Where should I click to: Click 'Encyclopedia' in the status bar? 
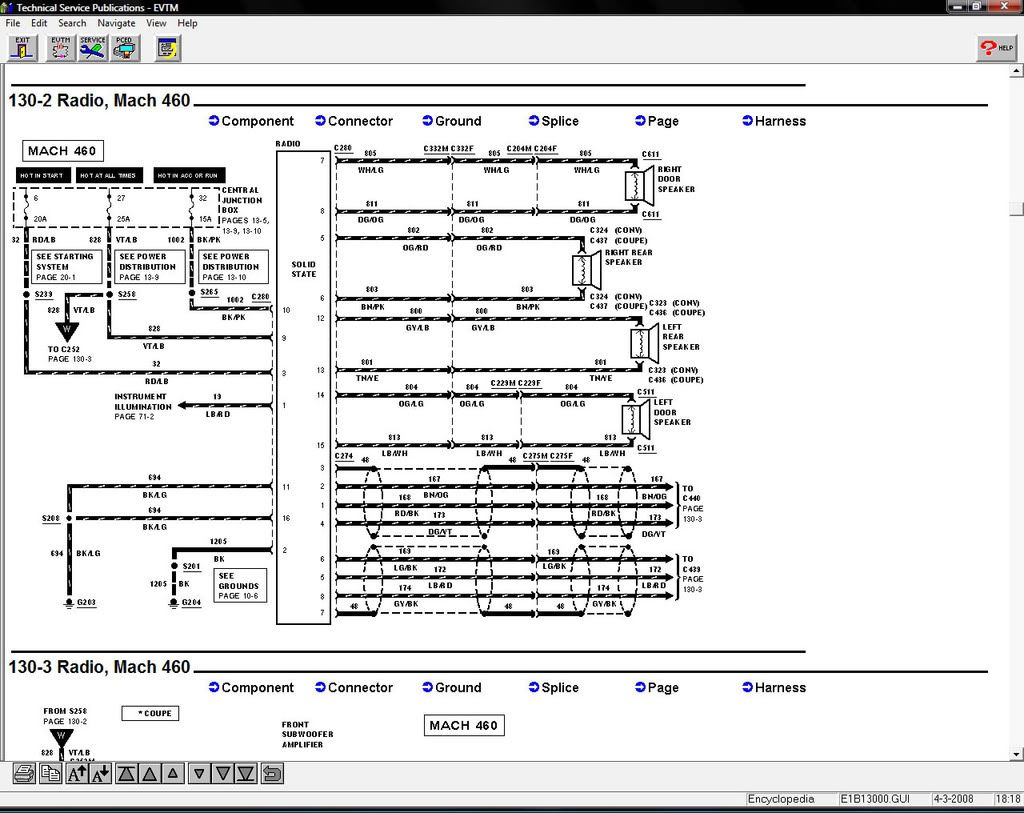click(780, 799)
